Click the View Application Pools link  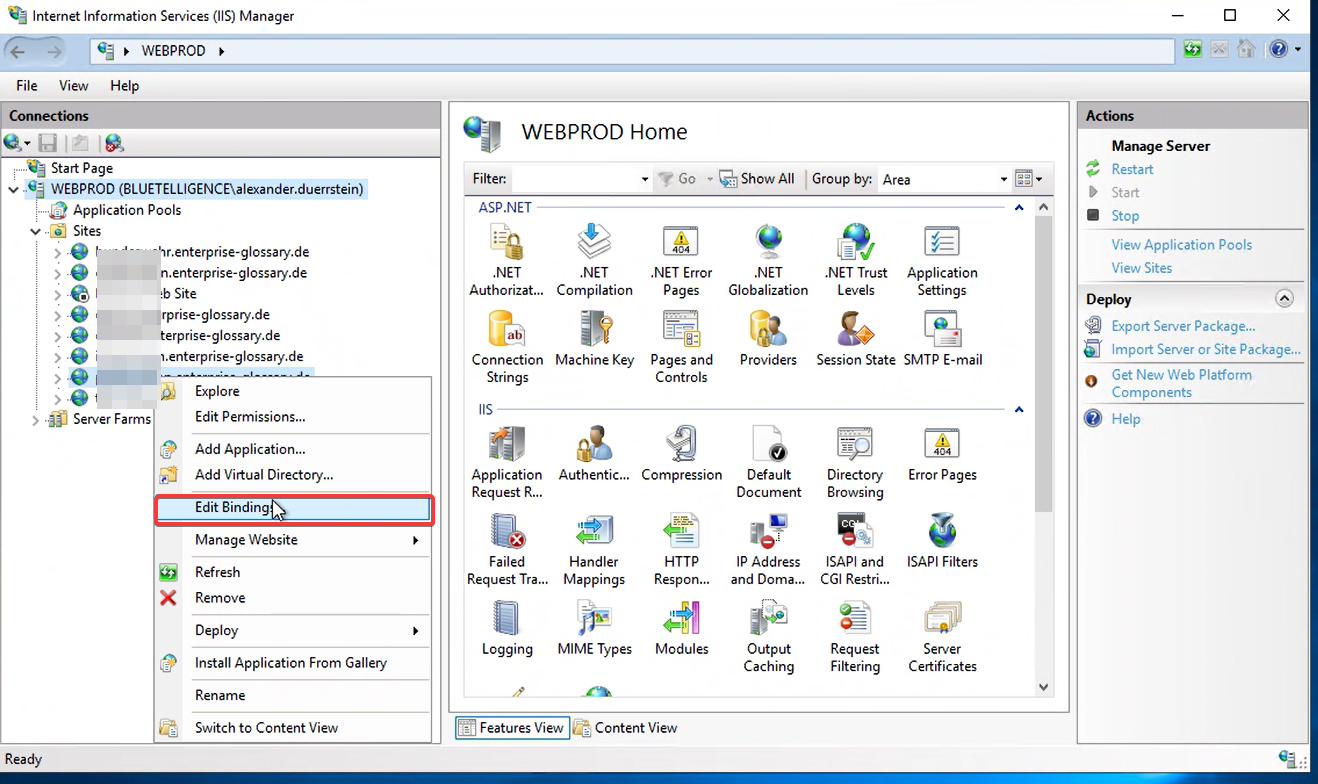coord(1181,245)
